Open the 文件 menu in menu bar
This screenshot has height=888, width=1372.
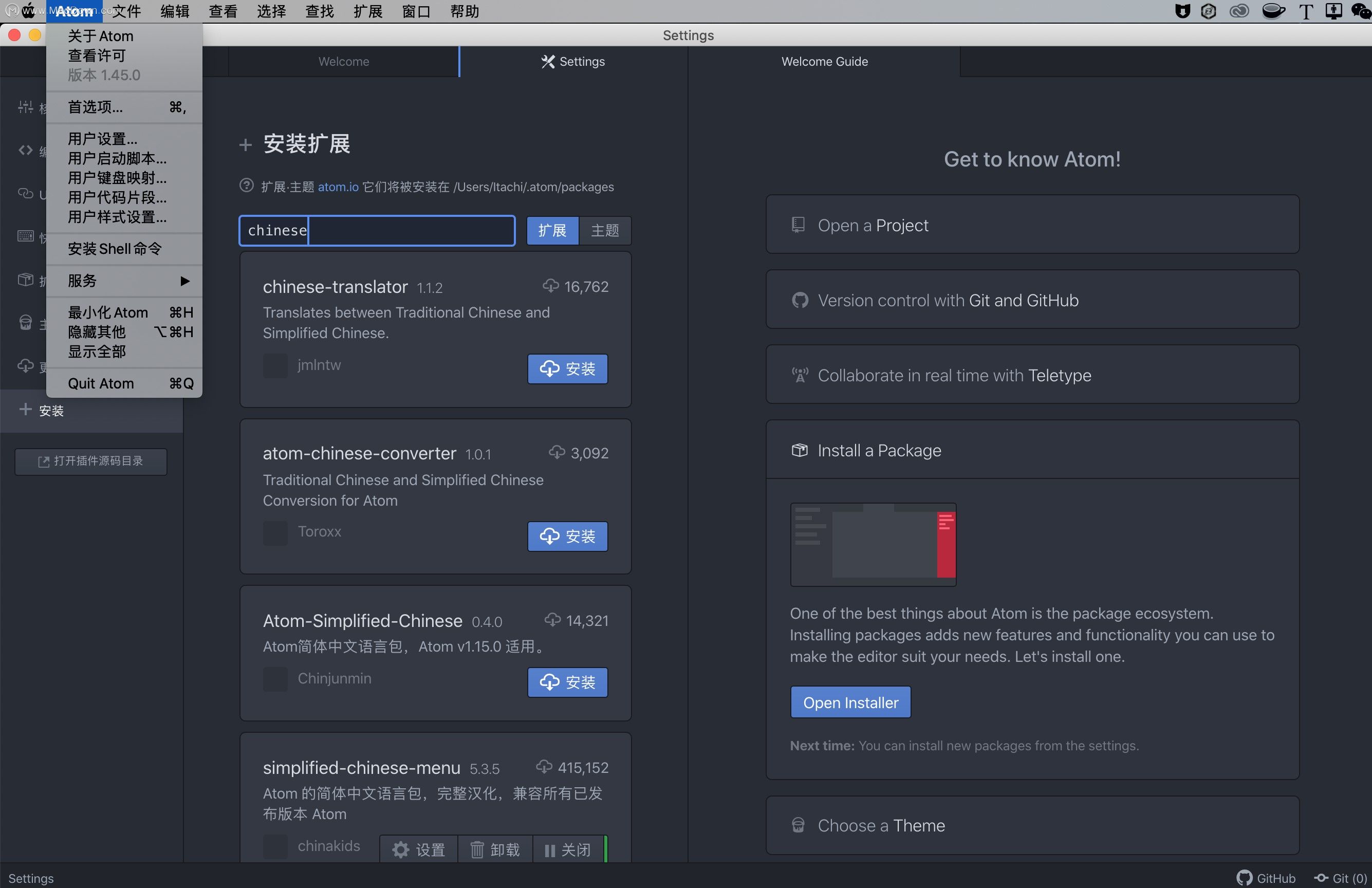(127, 11)
